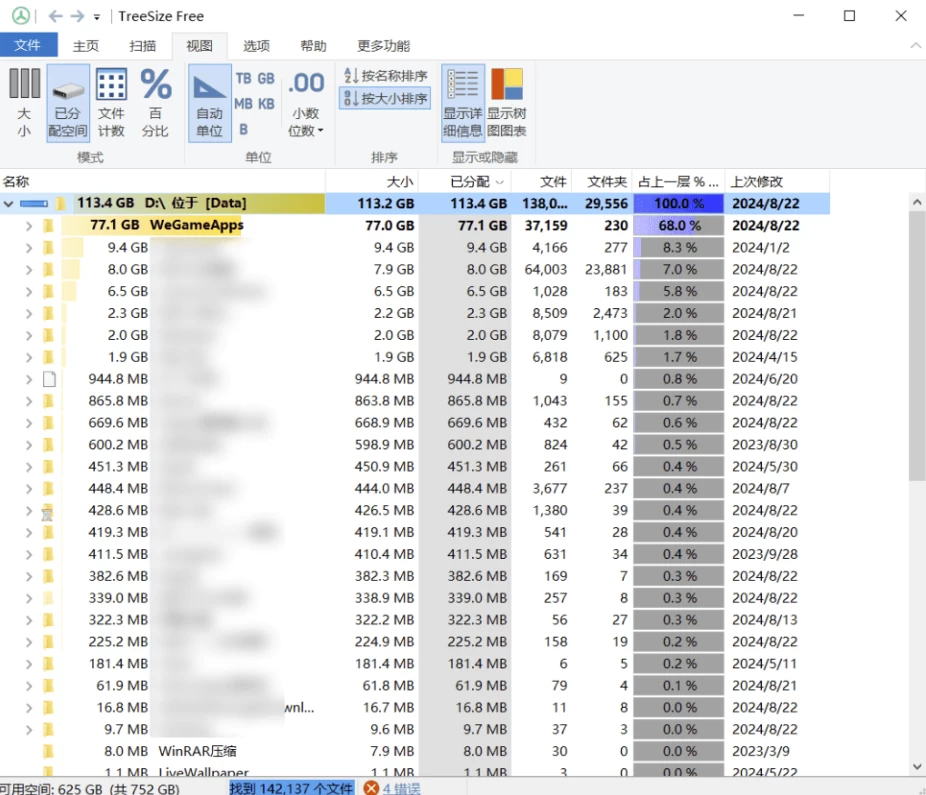Click the 已分配 column header

[x=470, y=181]
